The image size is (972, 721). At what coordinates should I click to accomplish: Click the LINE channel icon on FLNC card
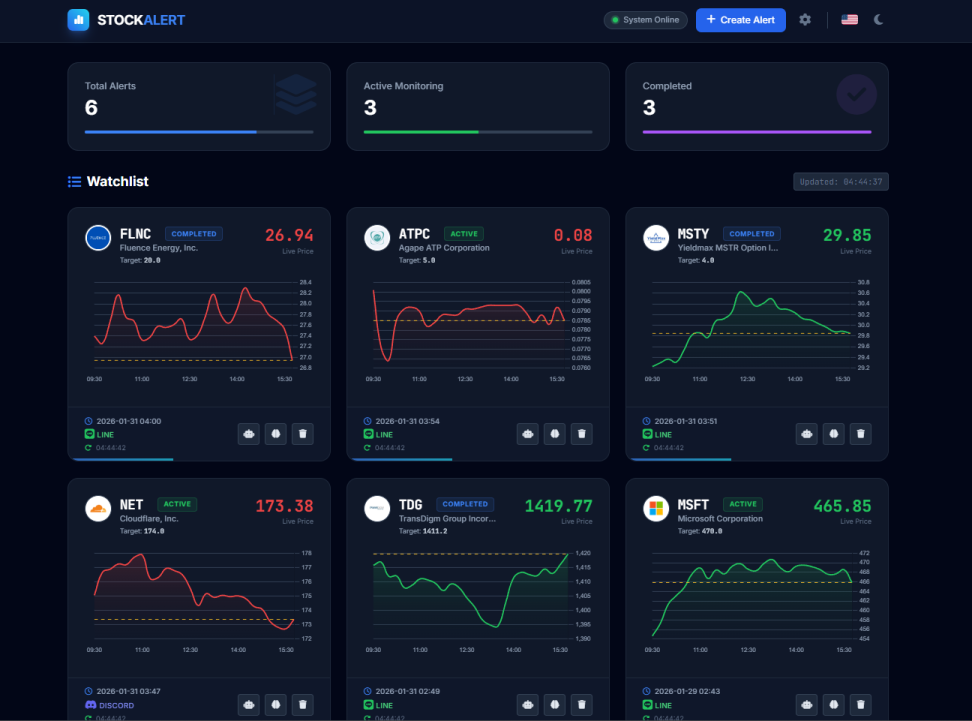click(89, 435)
